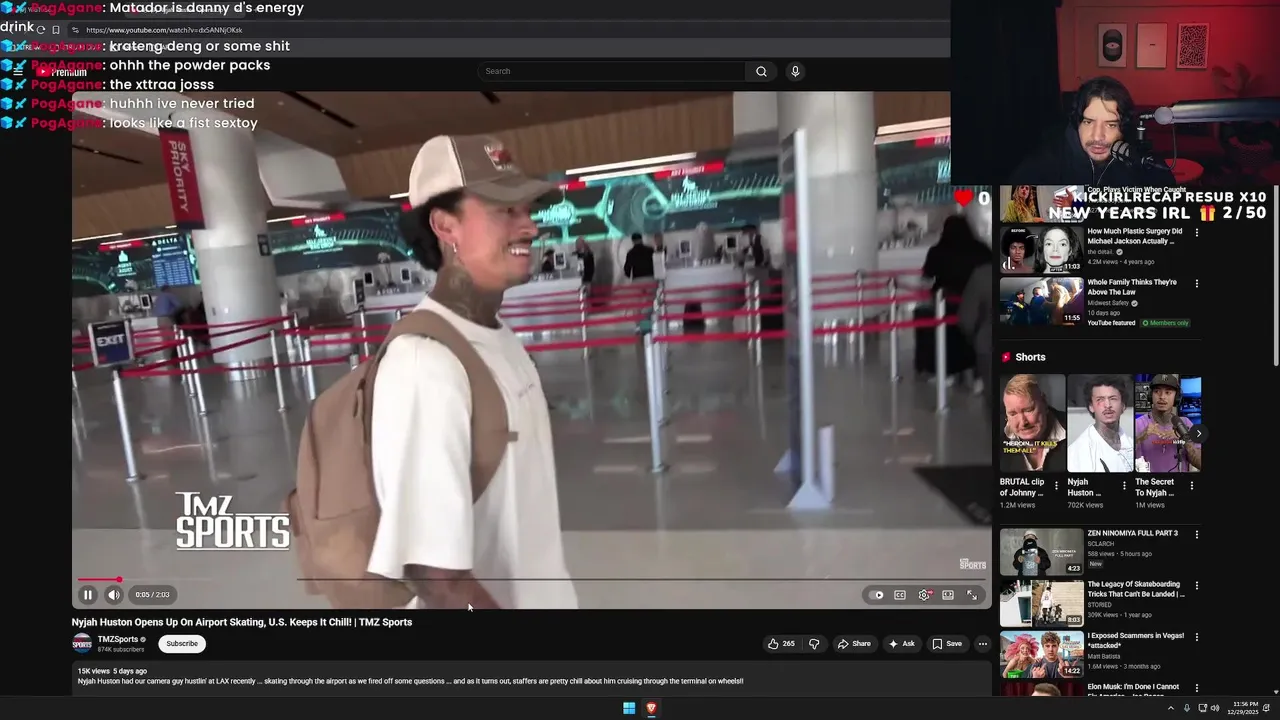Image resolution: width=1280 pixels, height=720 pixels.
Task: Show next Shorts with the arrow button
Action: pos(1198,433)
